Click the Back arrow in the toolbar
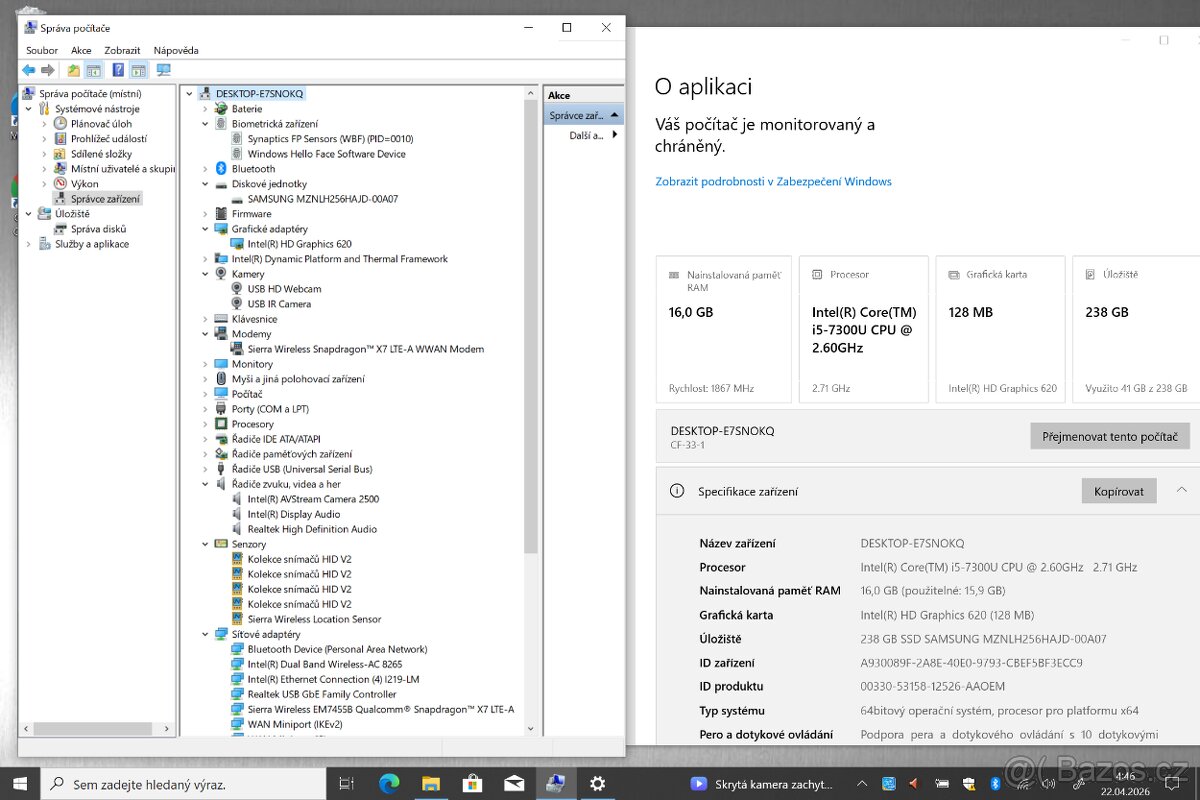 tap(28, 70)
